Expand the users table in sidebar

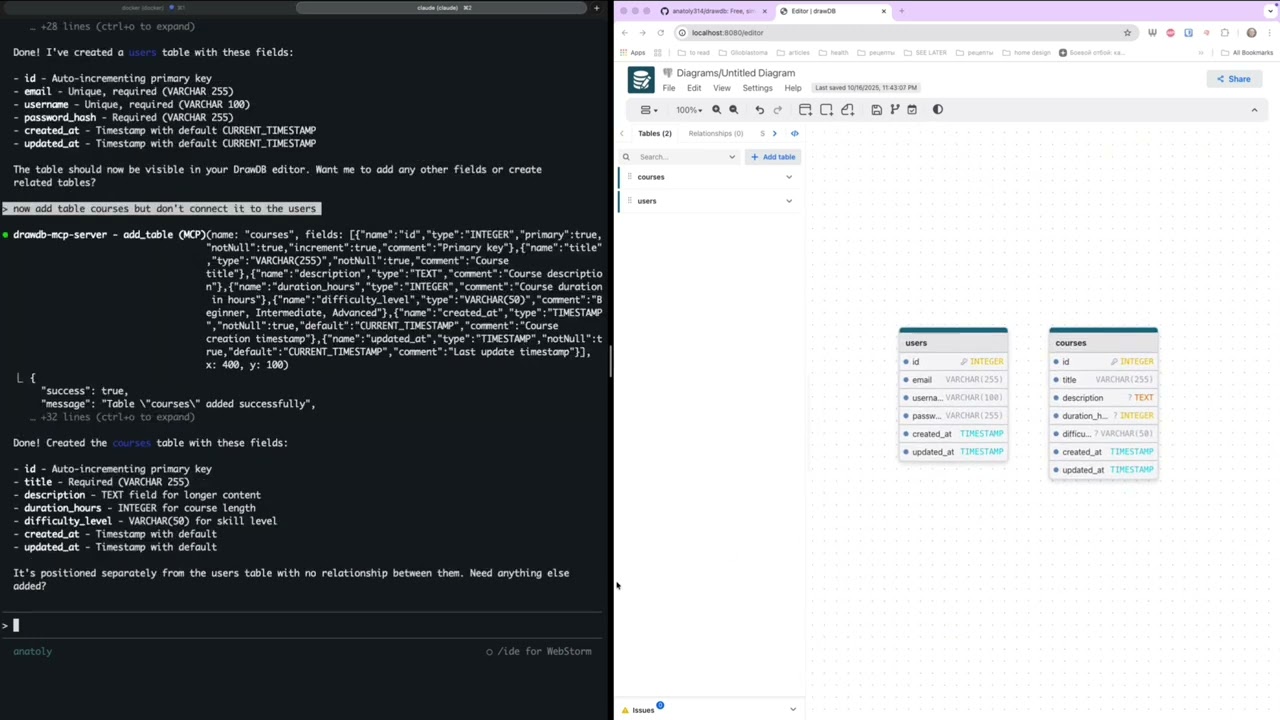pyautogui.click(x=789, y=201)
